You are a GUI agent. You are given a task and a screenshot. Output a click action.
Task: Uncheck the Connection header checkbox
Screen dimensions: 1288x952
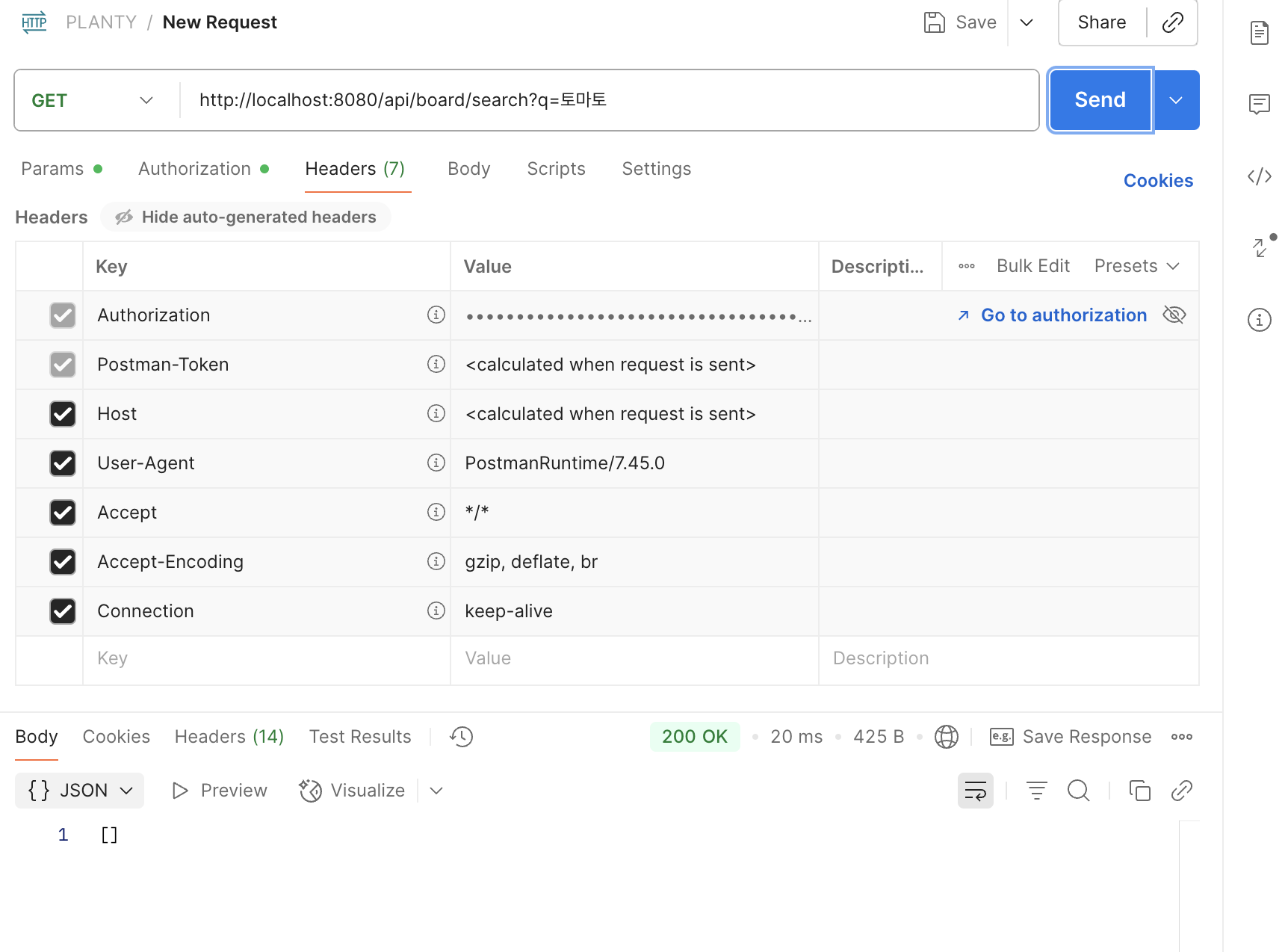63,611
